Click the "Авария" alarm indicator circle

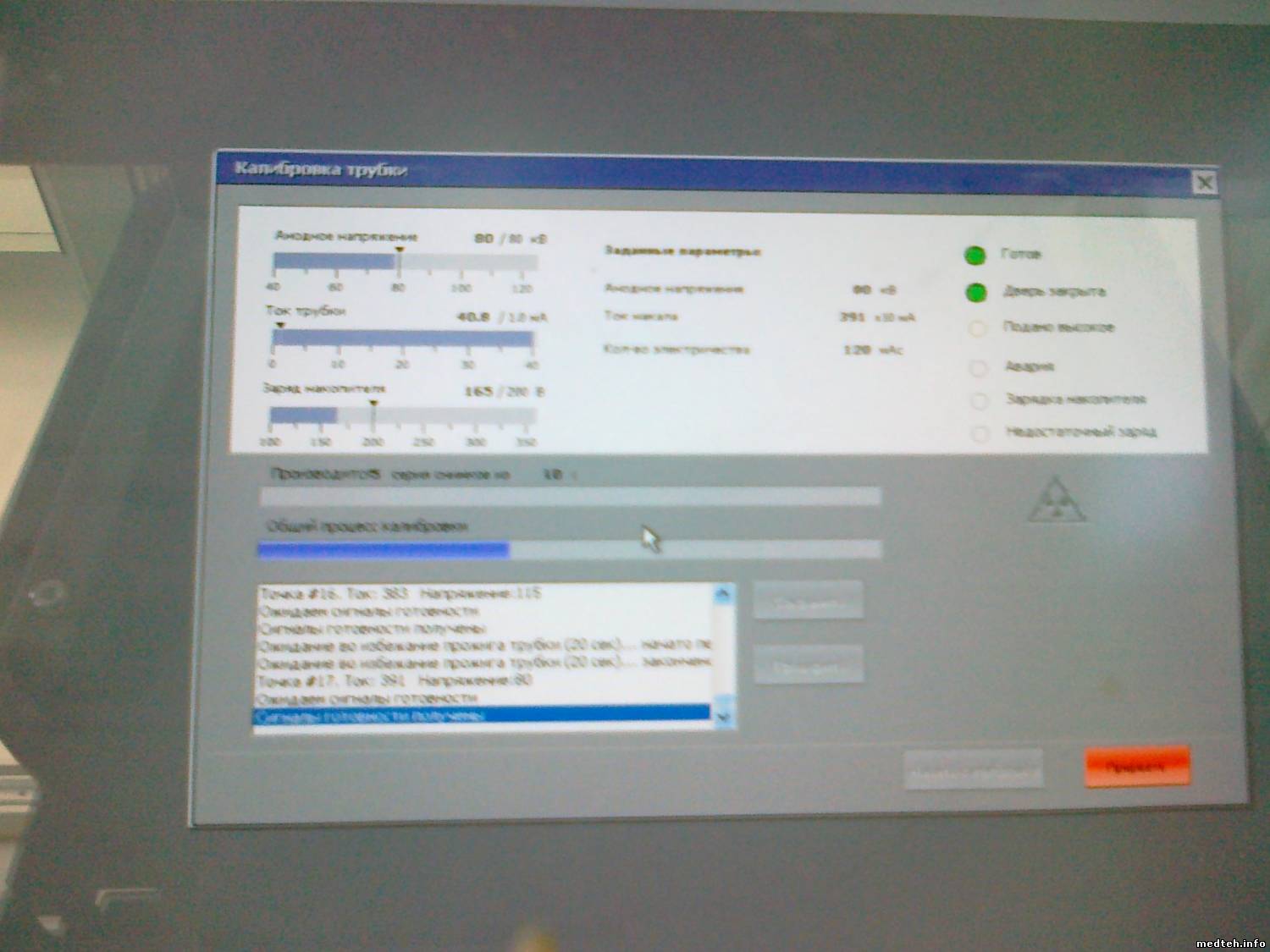979,367
